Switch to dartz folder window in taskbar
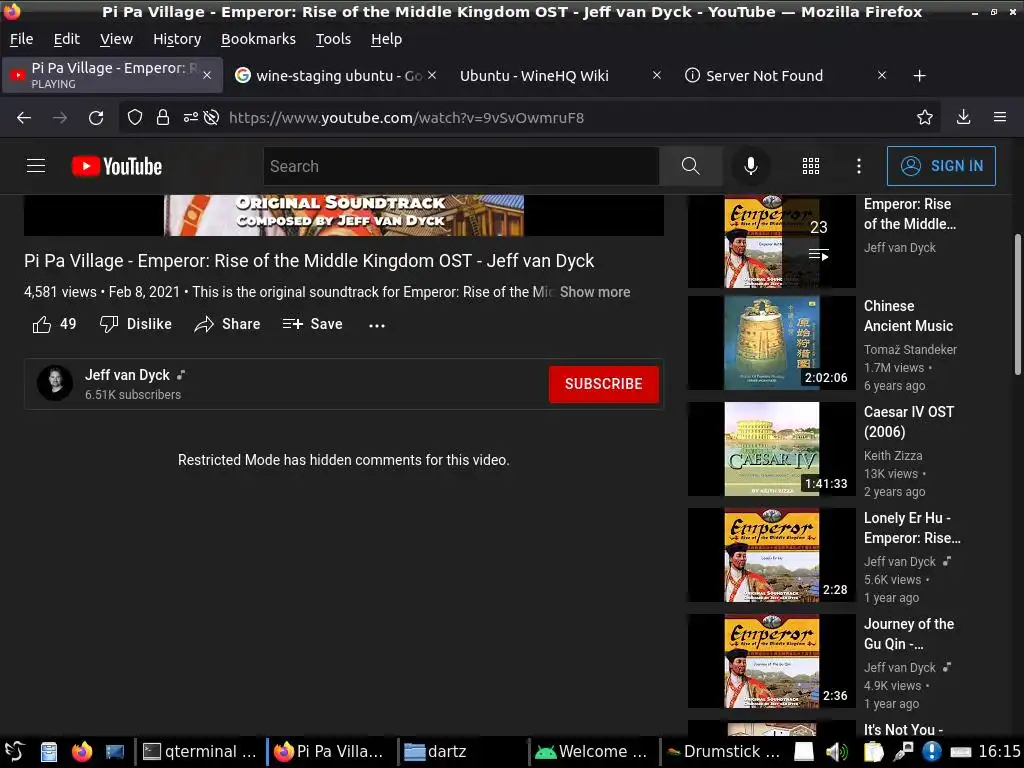 click(462, 752)
